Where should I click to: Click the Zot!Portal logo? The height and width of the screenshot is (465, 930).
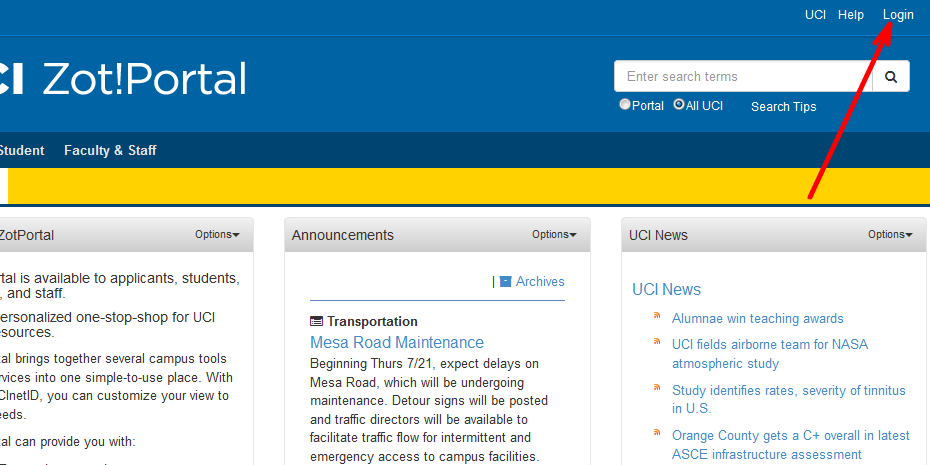pyautogui.click(x=123, y=78)
